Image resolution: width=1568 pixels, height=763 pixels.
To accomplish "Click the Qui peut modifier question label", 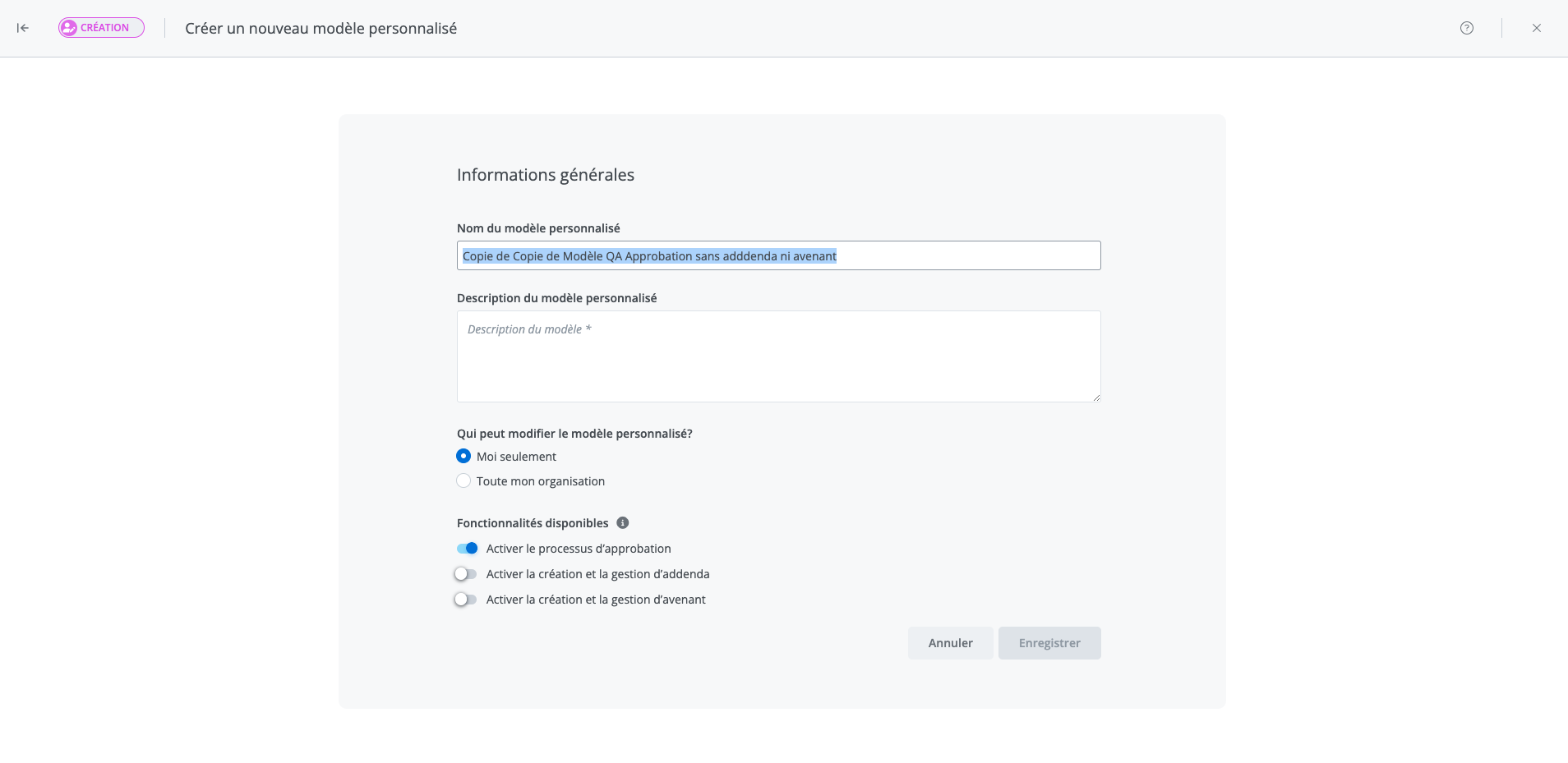I will pos(574,434).
